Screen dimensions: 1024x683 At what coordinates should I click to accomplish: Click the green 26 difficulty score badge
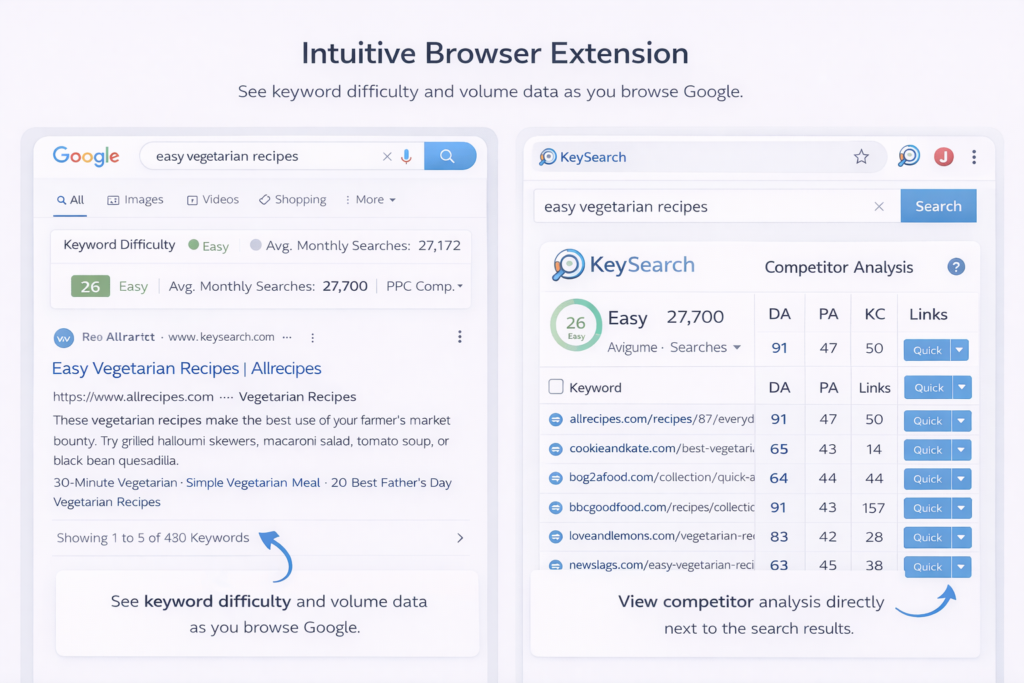tap(90, 286)
